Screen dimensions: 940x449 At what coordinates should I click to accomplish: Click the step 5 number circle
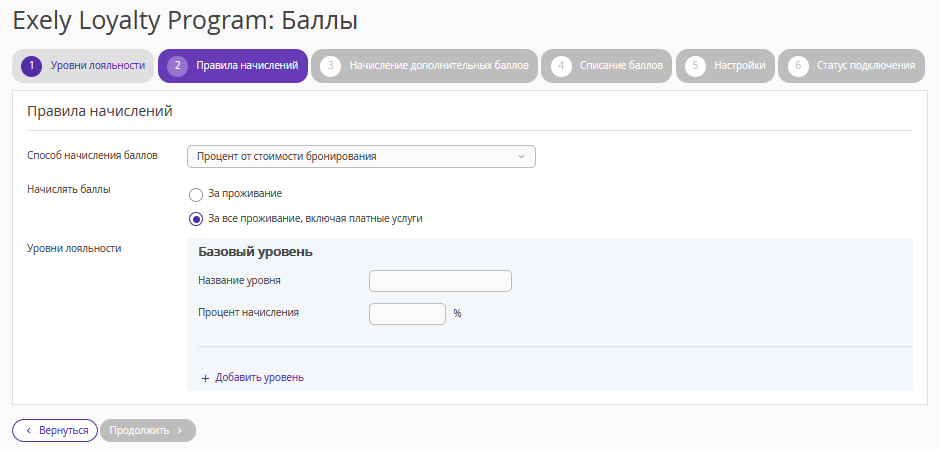pyautogui.click(x=695, y=66)
